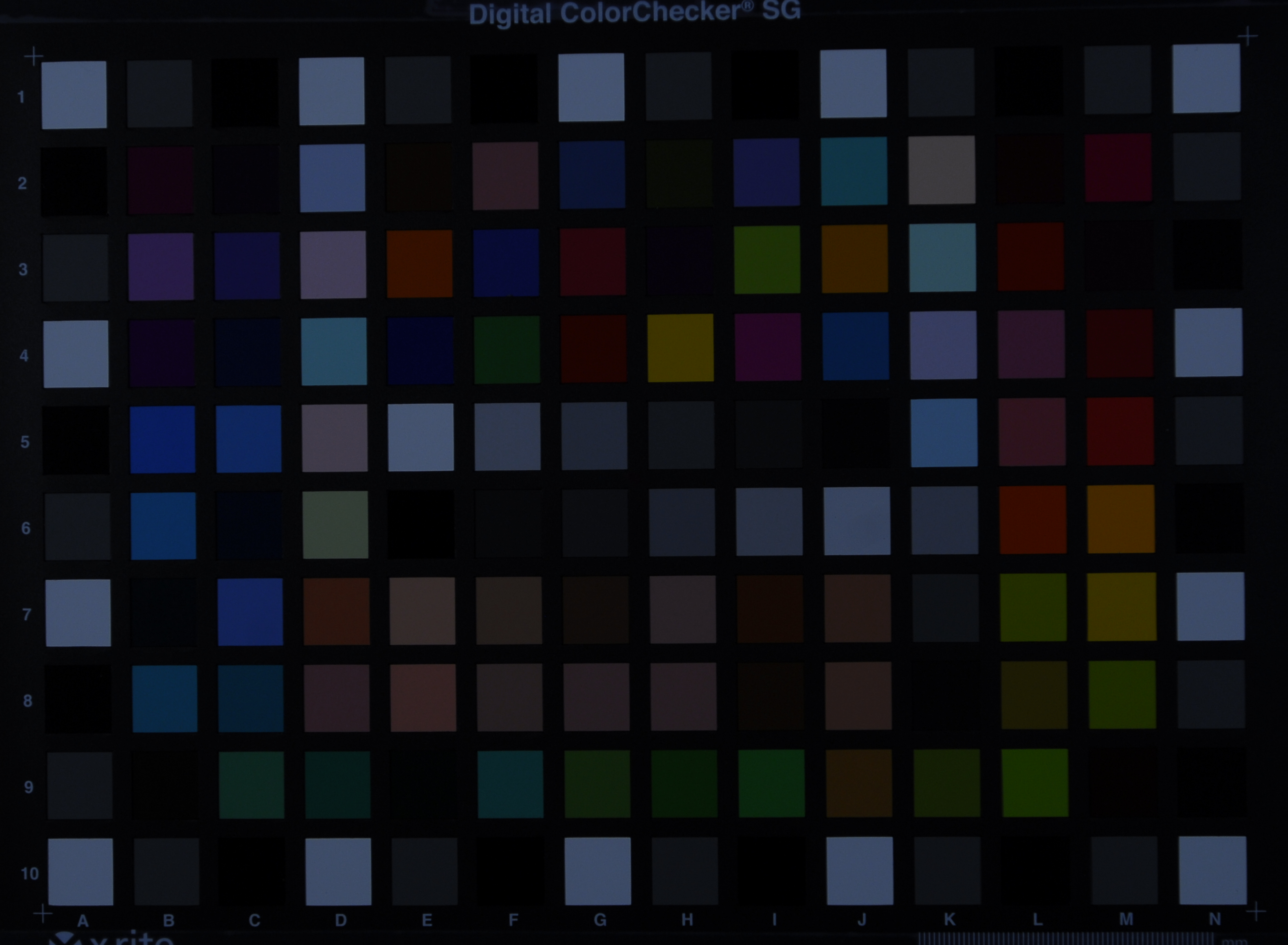This screenshot has width=1288, height=945.
Task: Select the teal patch at J2
Action: coord(854,171)
